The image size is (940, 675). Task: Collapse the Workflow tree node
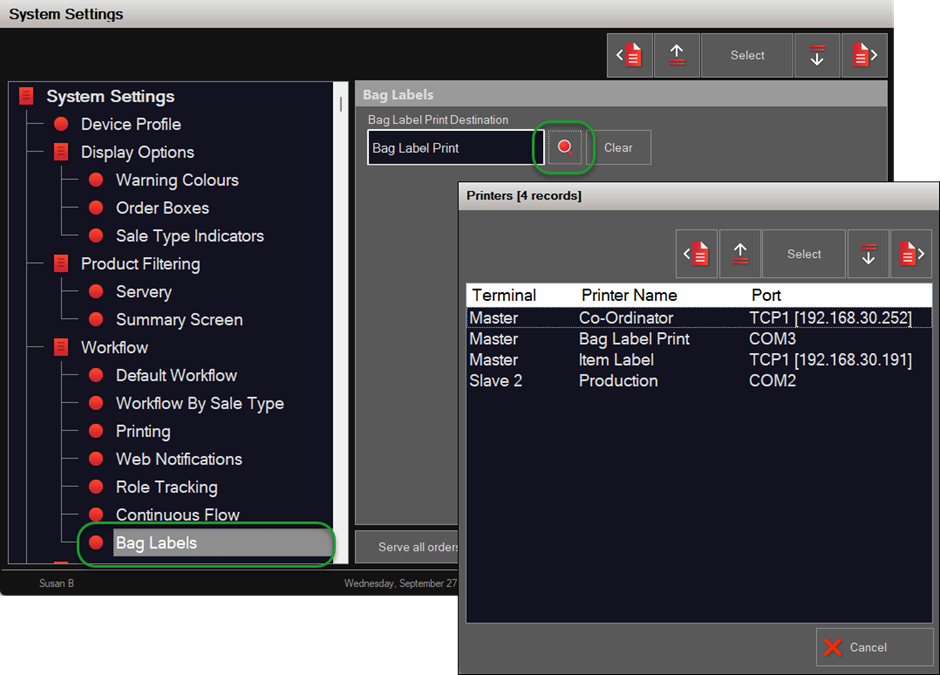point(61,348)
